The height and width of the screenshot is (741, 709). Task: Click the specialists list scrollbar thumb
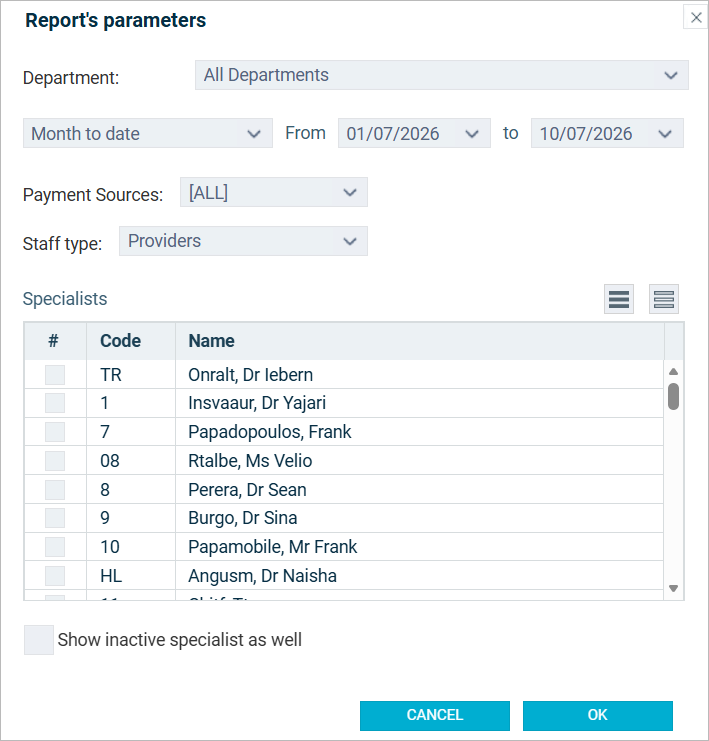click(x=674, y=396)
